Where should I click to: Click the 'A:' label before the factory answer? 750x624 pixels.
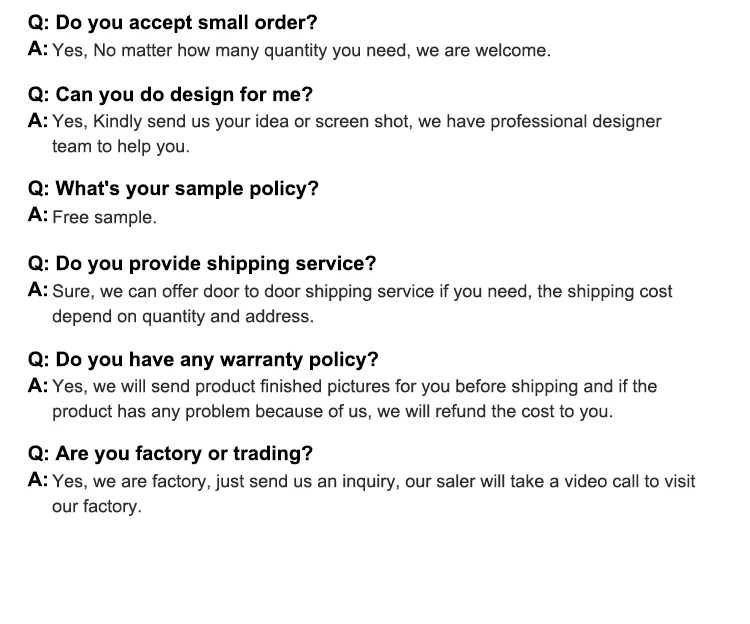38,480
